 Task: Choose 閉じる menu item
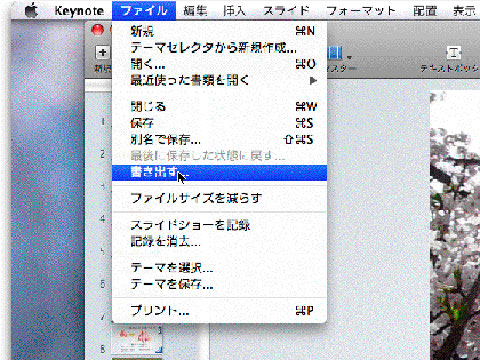coord(219,107)
